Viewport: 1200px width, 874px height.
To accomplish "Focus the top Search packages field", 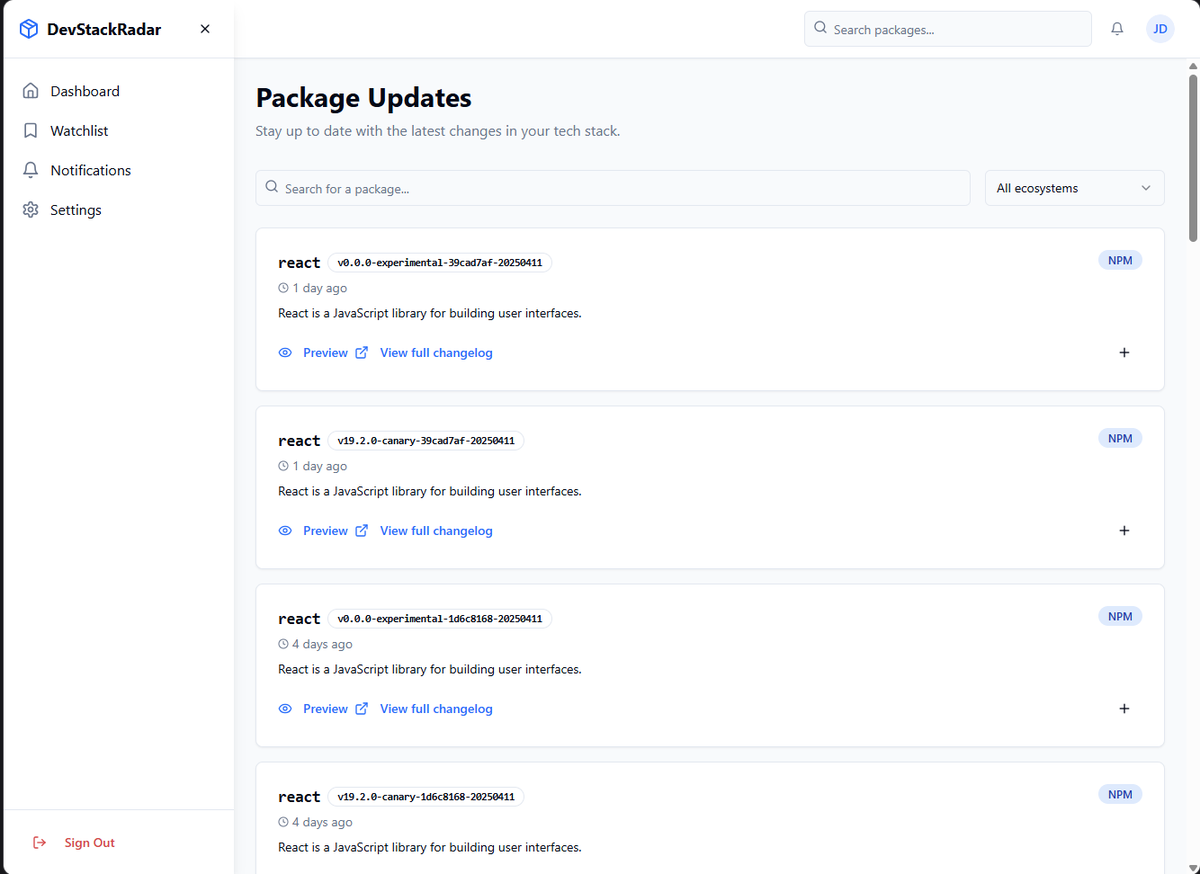I will coord(948,29).
